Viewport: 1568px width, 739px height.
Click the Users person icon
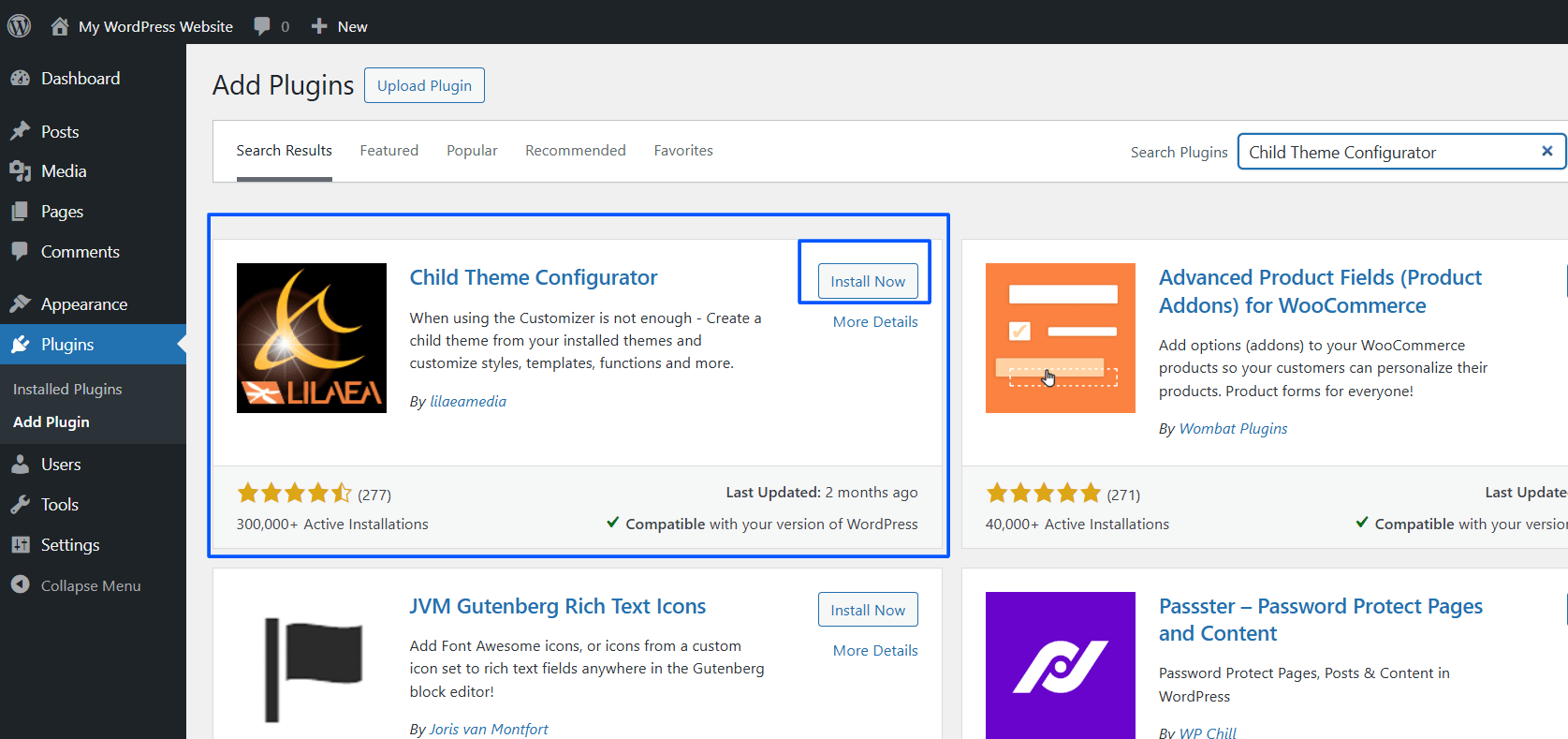[21, 465]
